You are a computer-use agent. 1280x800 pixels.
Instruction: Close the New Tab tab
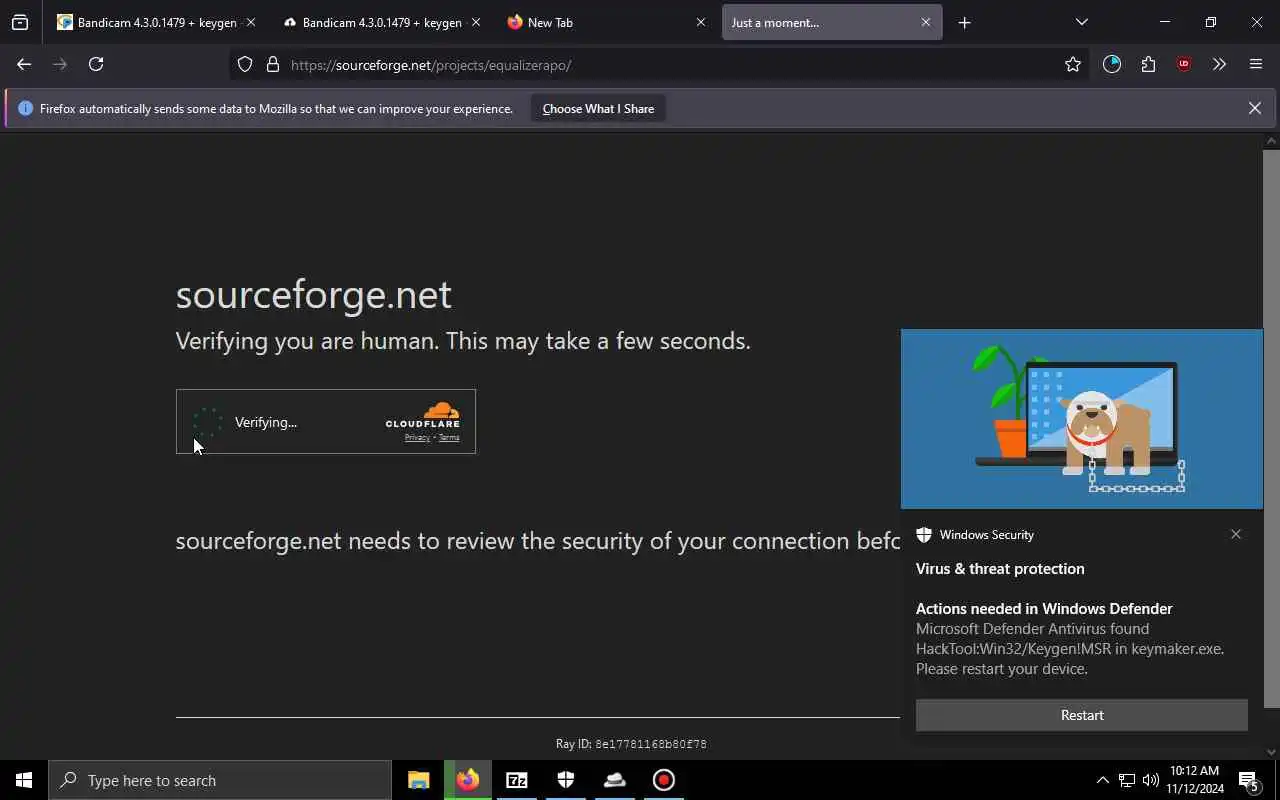(700, 22)
